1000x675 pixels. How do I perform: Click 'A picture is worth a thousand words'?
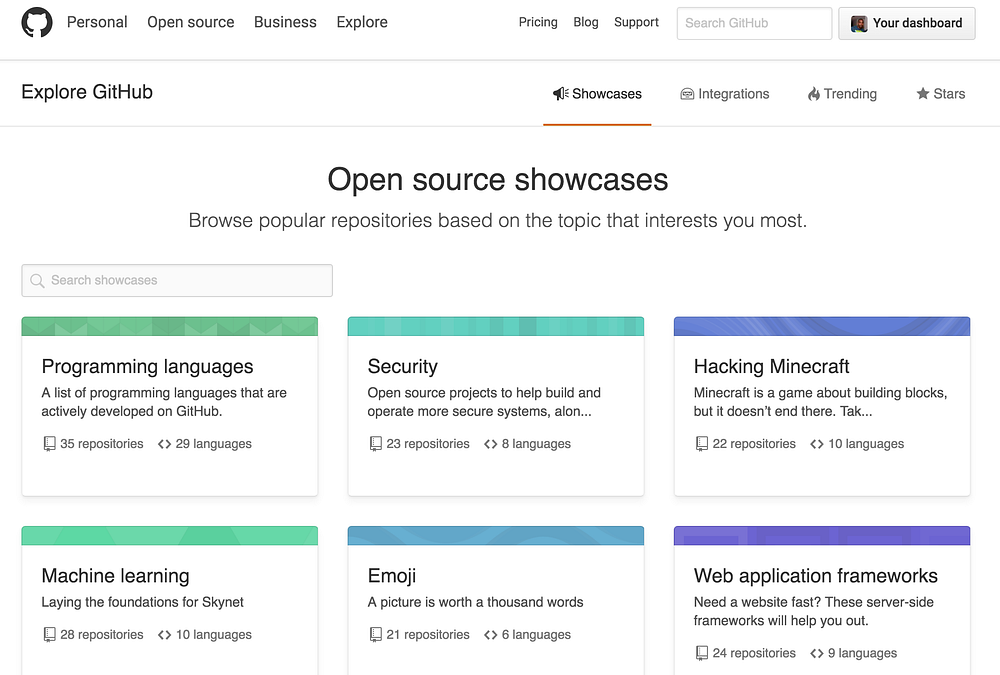point(475,602)
